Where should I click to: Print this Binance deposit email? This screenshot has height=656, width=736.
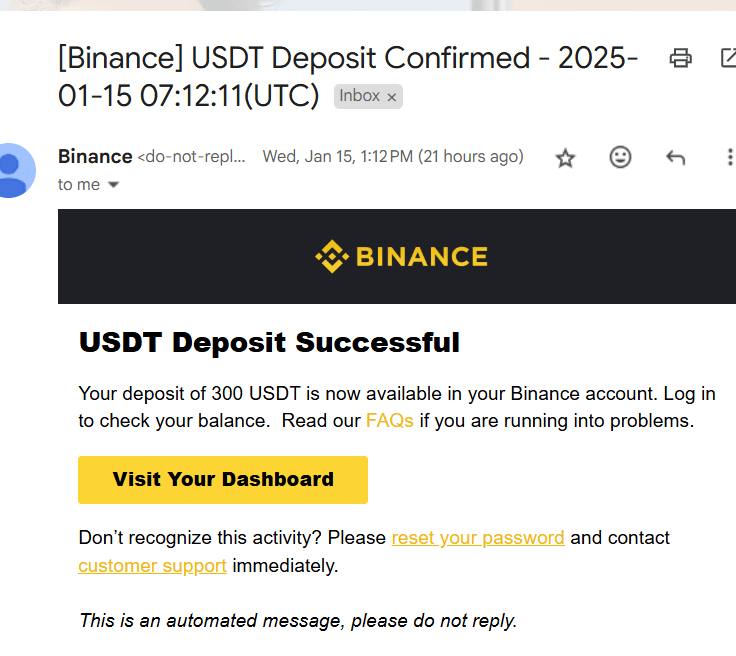681,58
